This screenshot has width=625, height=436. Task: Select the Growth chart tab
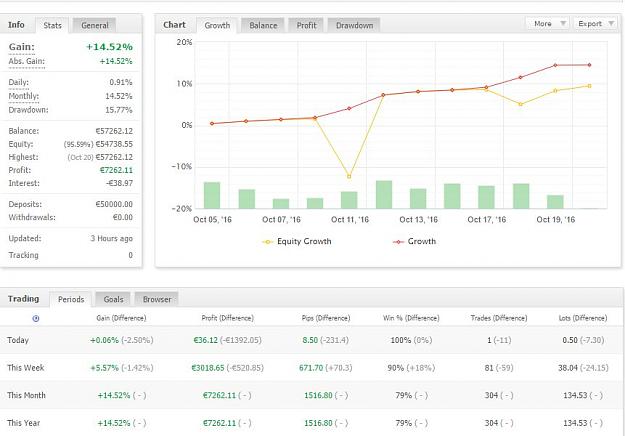[x=217, y=25]
